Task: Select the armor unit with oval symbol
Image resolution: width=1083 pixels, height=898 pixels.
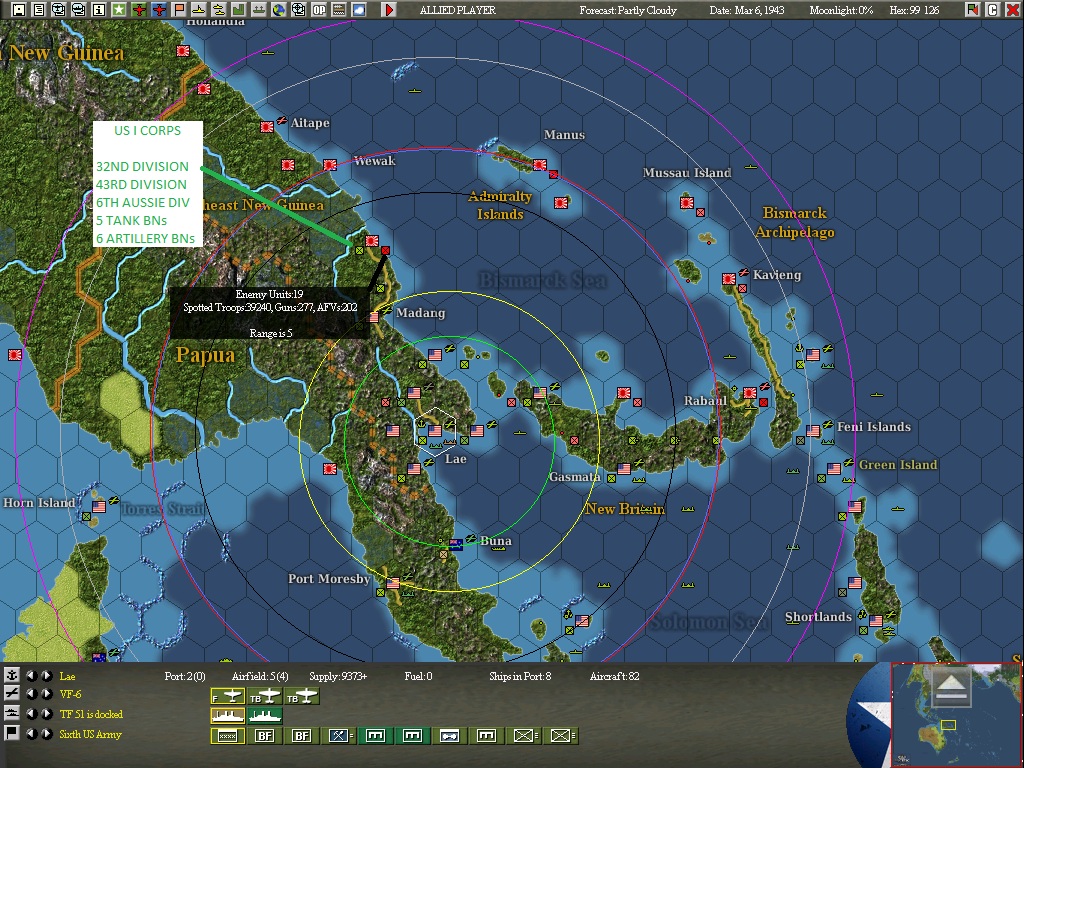Action: 450,736
